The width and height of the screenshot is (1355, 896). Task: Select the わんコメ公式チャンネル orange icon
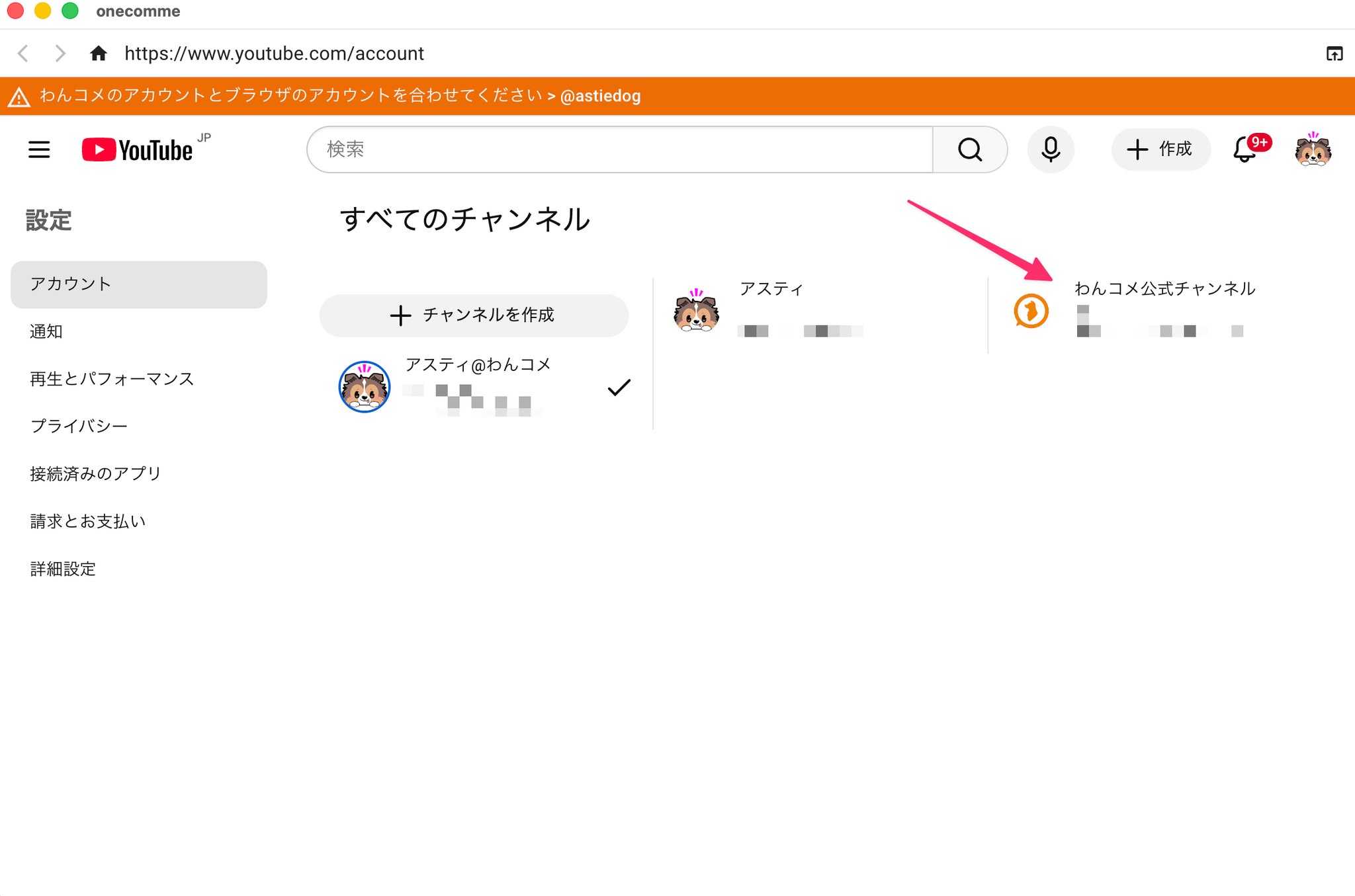point(1031,311)
